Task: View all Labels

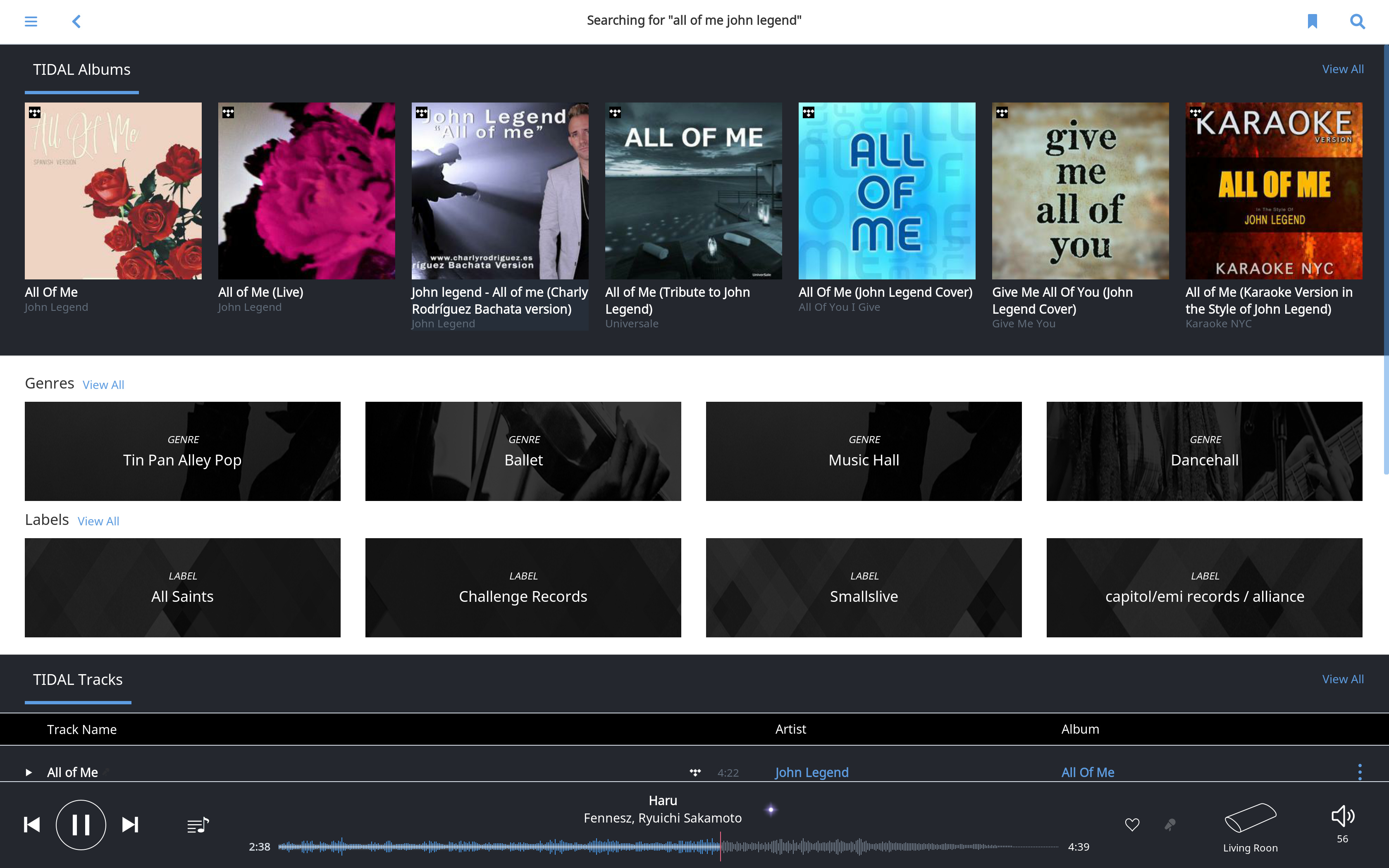Action: 98,521
